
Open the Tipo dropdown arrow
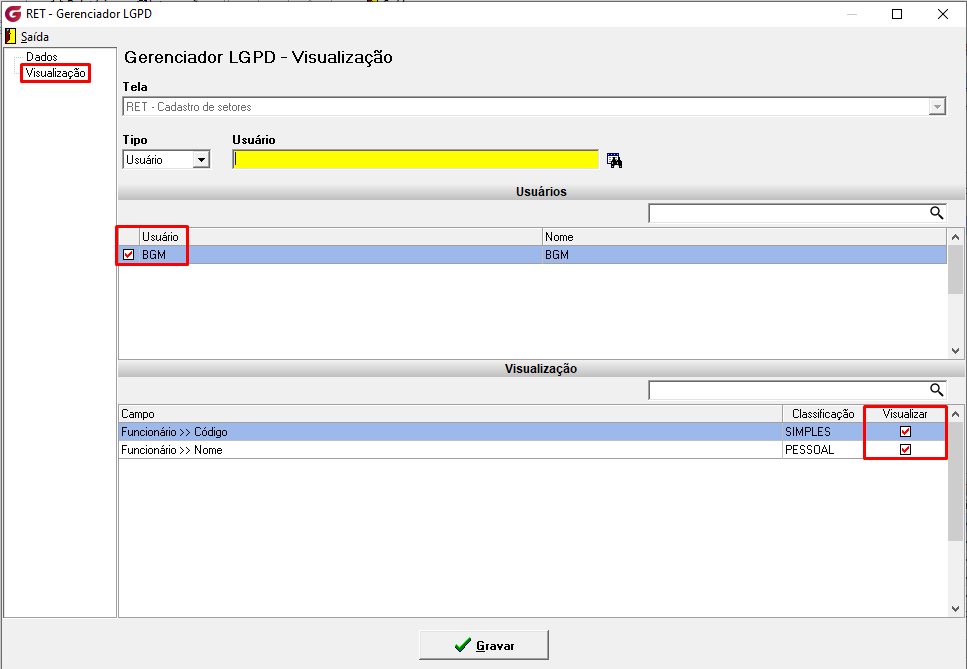click(x=201, y=160)
